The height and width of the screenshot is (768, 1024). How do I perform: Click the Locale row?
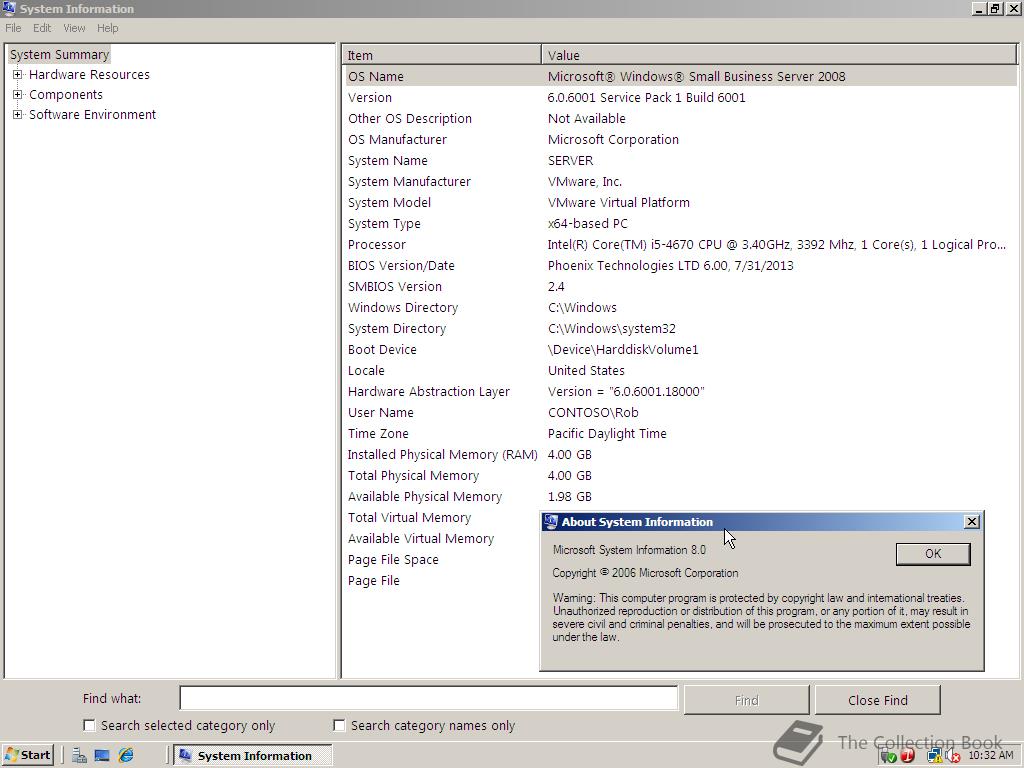pos(680,370)
